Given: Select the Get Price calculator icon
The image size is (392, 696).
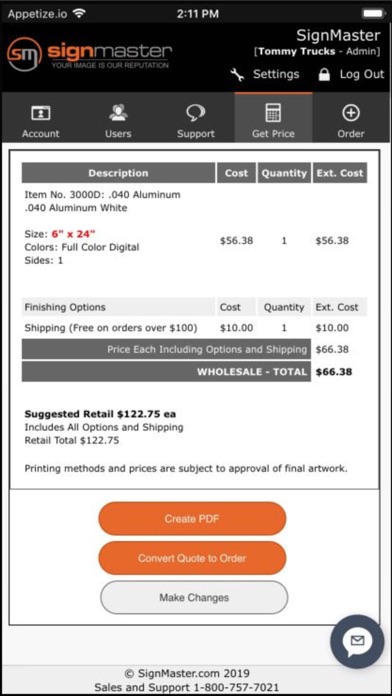Looking at the screenshot, I should (x=273, y=113).
